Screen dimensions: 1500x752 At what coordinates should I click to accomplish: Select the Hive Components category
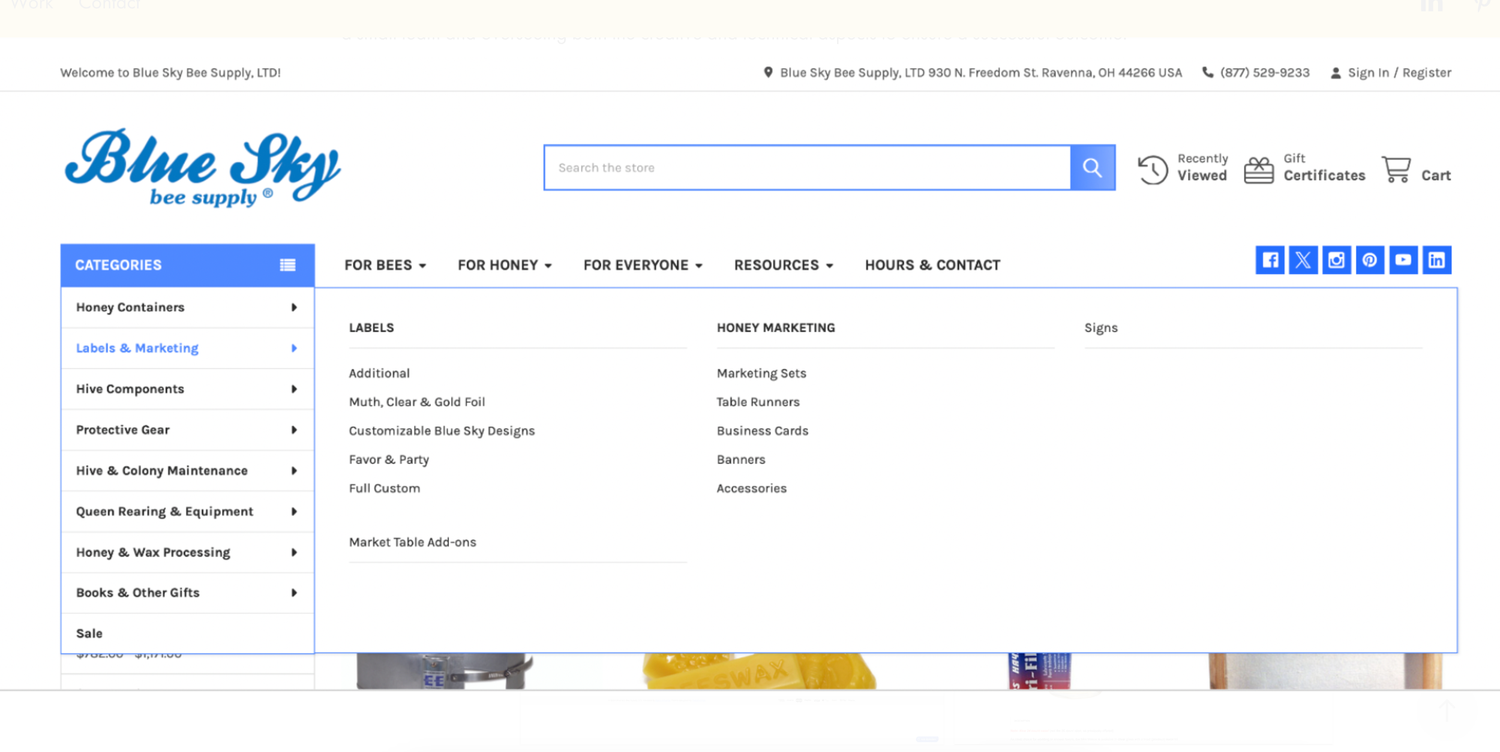(130, 389)
